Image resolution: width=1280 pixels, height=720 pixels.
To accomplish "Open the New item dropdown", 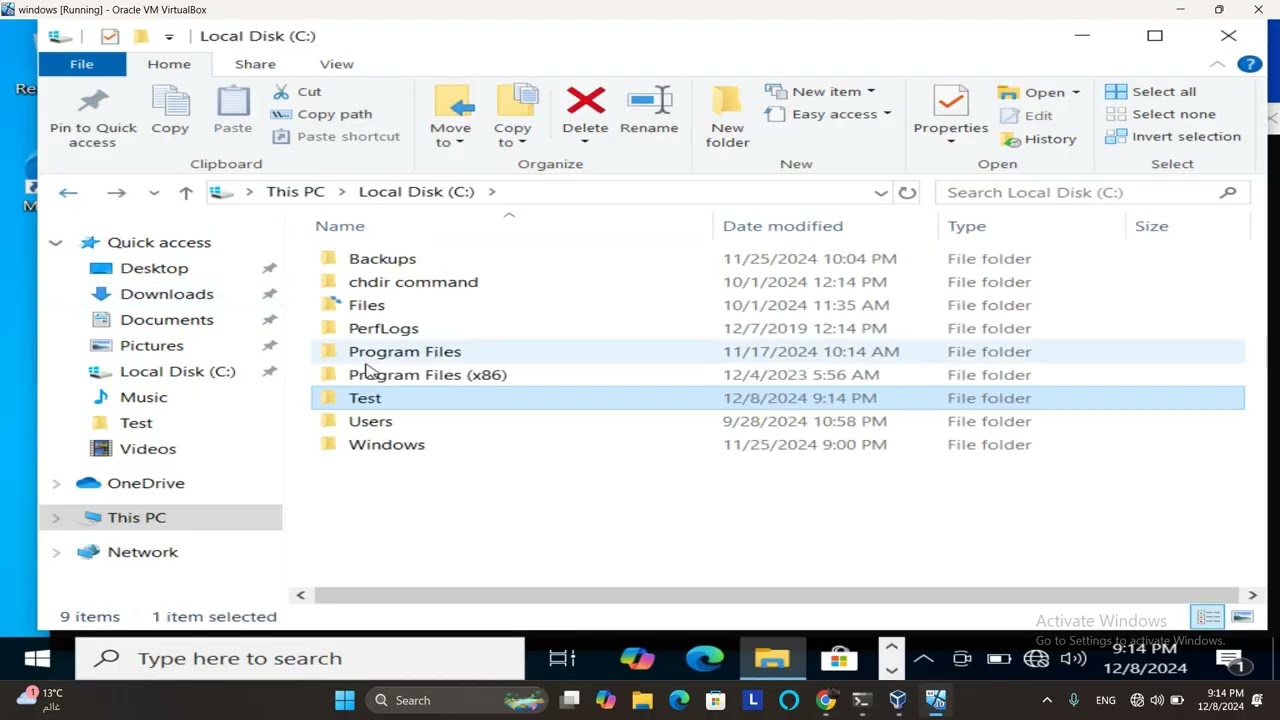I will pos(820,91).
